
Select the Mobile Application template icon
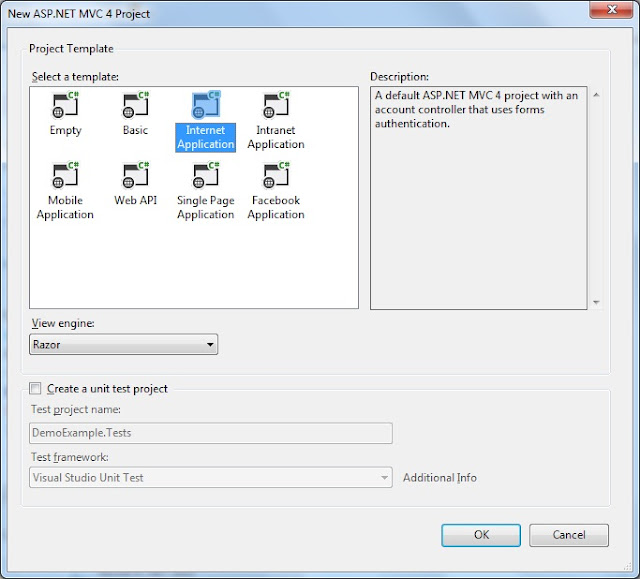pyautogui.click(x=65, y=175)
